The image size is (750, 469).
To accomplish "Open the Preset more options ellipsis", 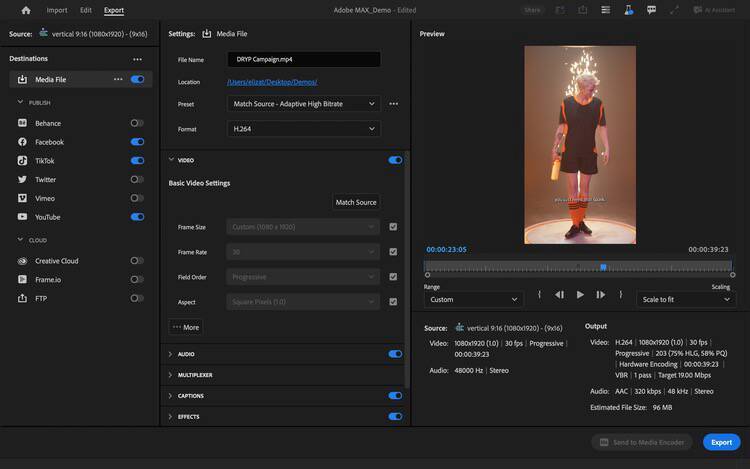I will (394, 104).
